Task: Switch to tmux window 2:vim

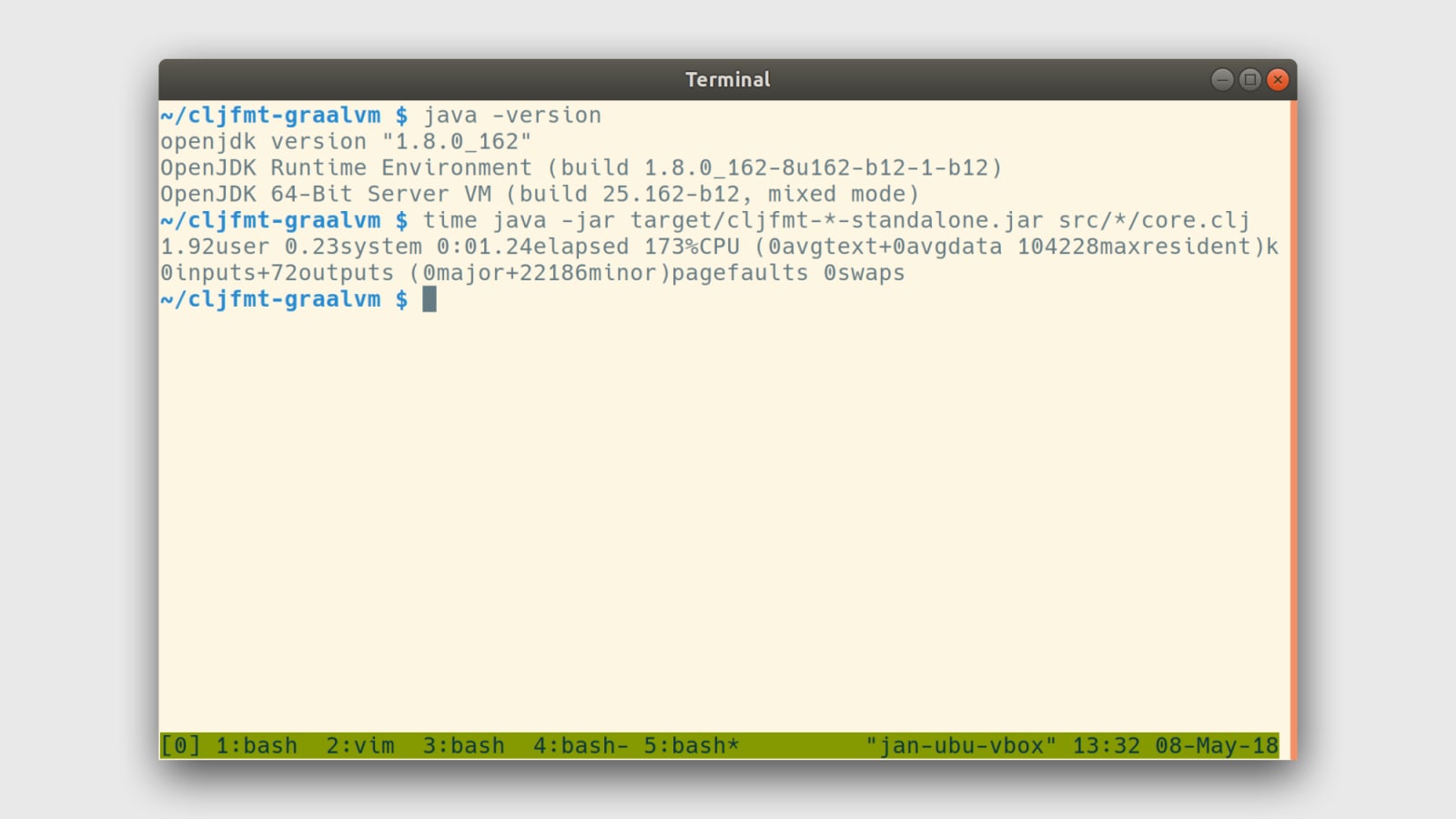Action: [360, 745]
